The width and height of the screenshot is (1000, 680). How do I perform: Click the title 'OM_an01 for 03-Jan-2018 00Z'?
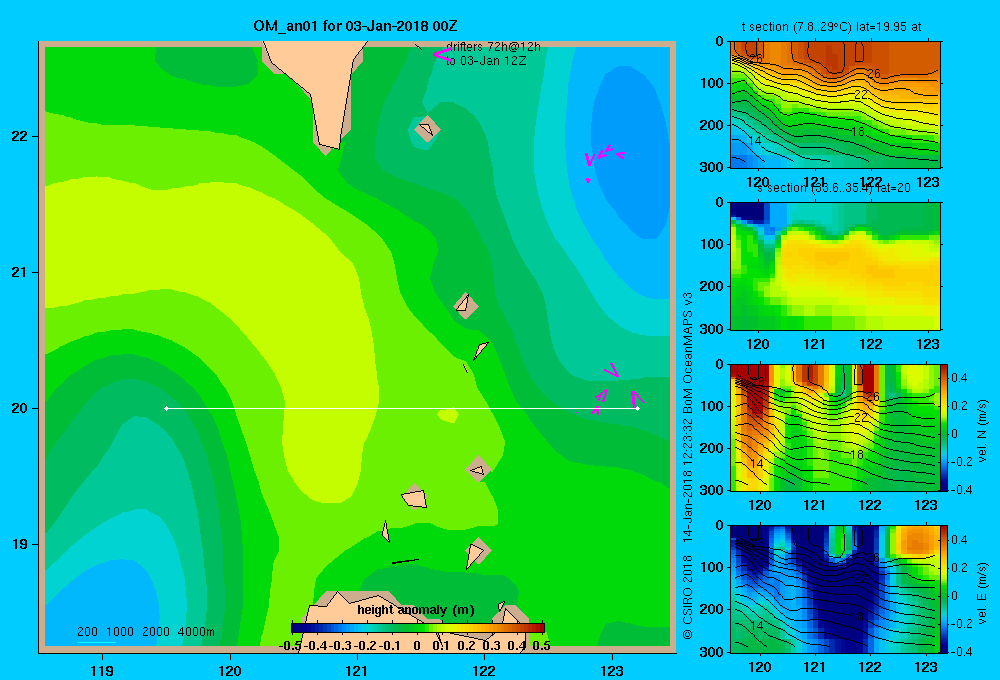[355, 26]
